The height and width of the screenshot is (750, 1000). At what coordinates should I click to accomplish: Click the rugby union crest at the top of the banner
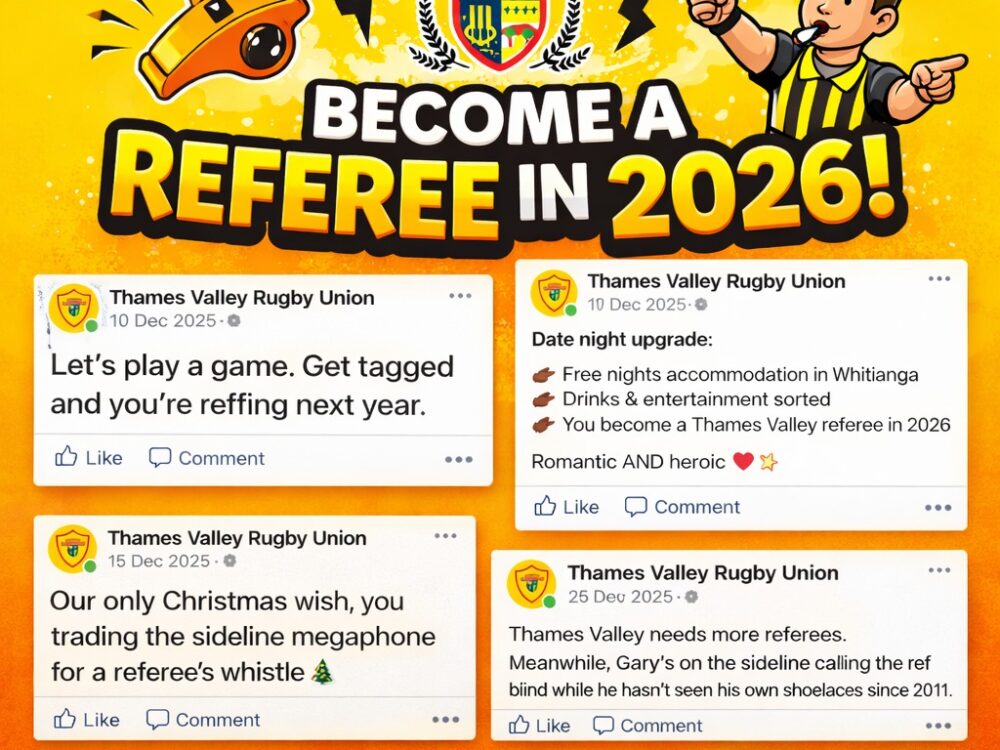pos(500,31)
